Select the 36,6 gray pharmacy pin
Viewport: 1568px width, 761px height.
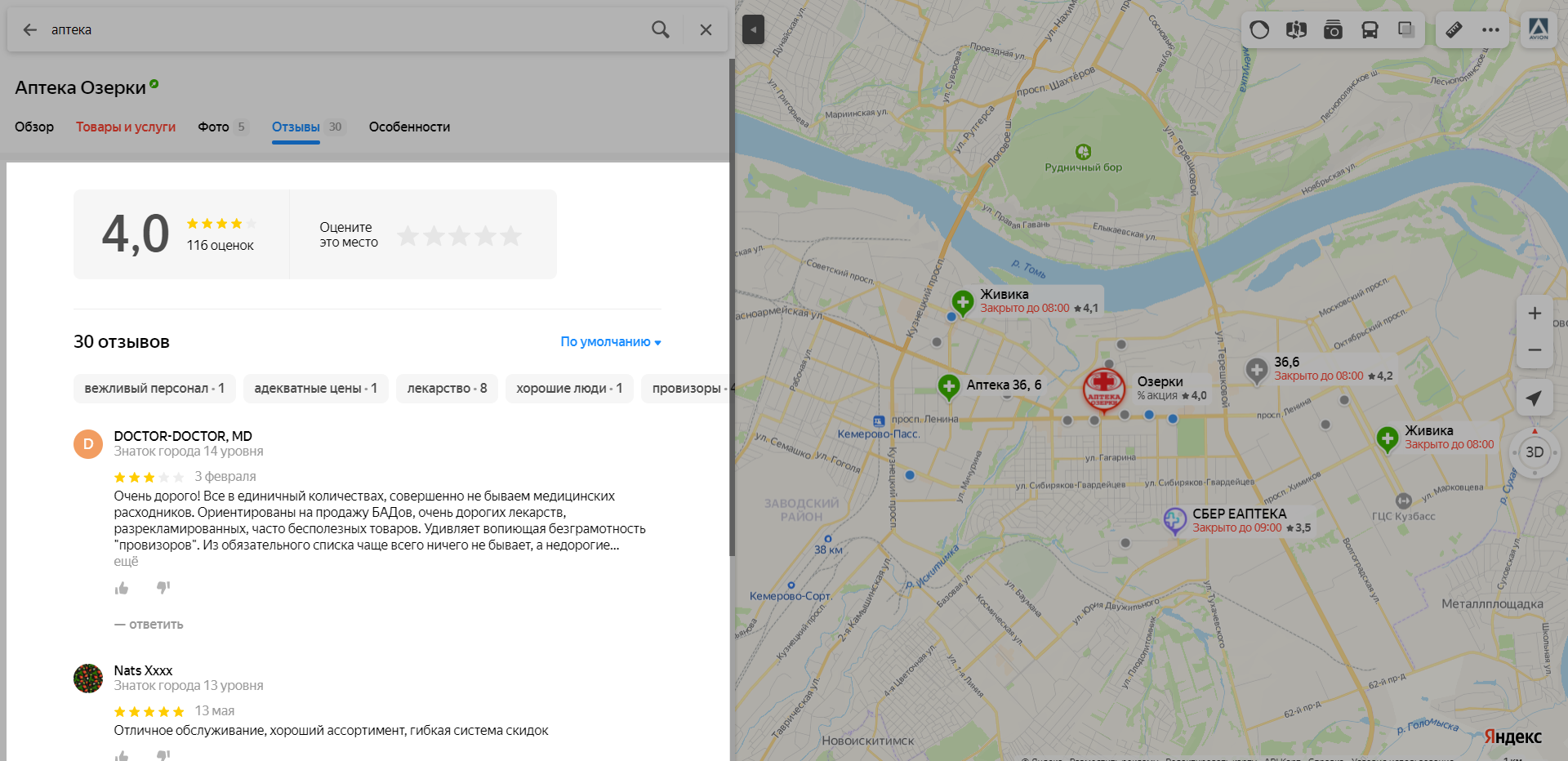pyautogui.click(x=1257, y=371)
